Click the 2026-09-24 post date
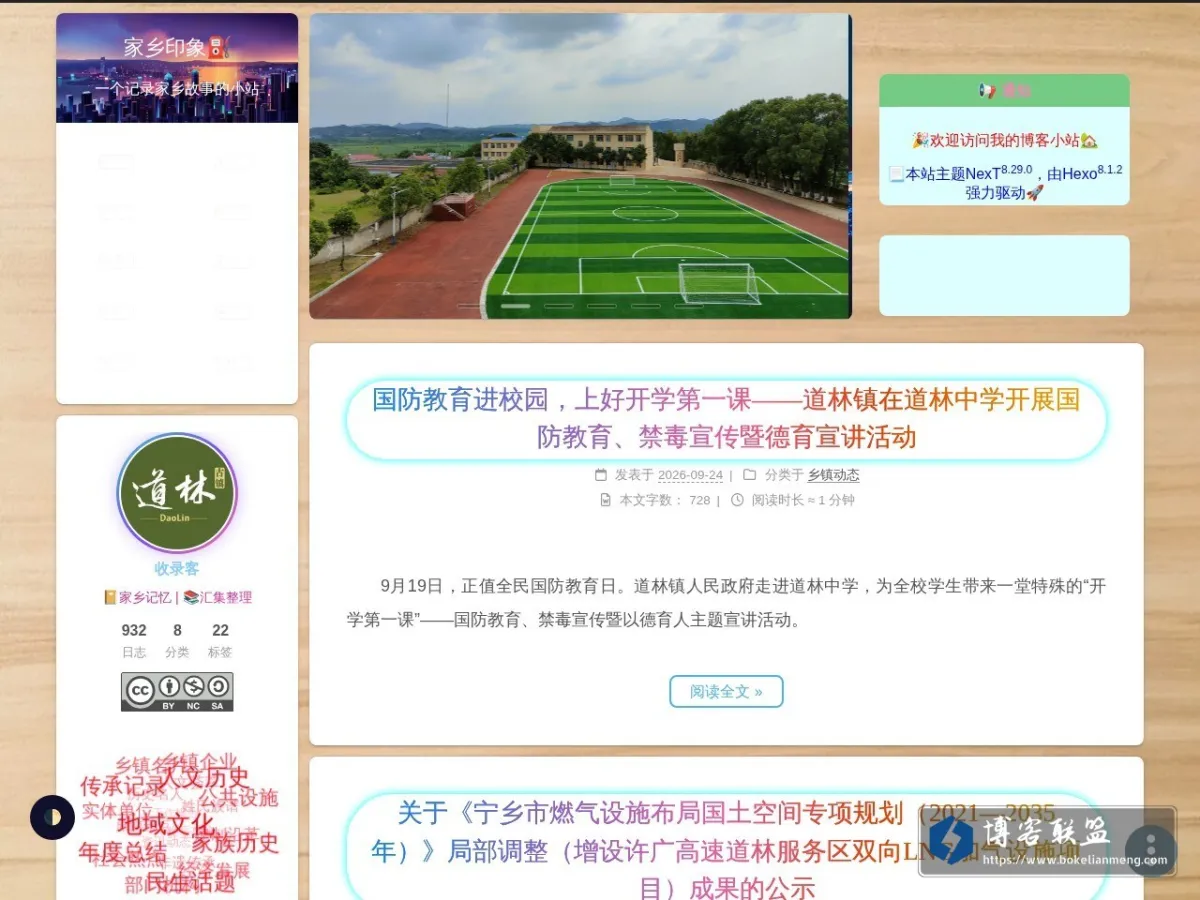The width and height of the screenshot is (1200, 900). [690, 475]
